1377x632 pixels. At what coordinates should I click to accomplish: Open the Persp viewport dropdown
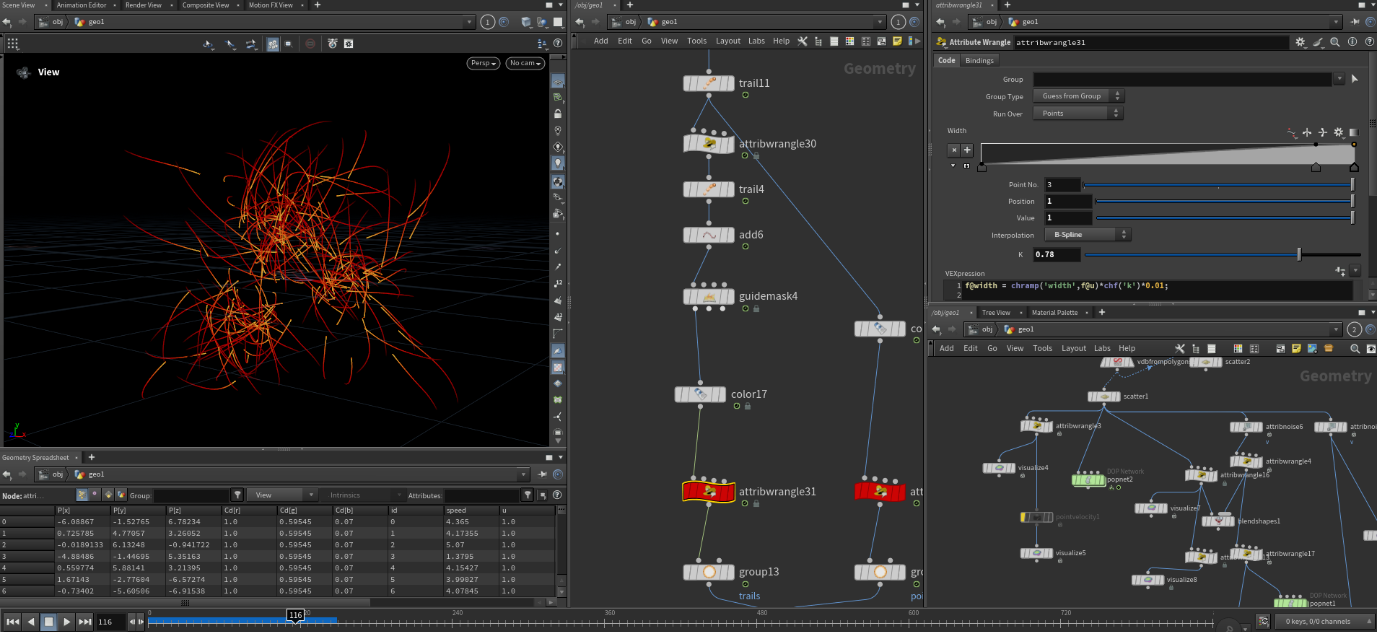click(482, 63)
